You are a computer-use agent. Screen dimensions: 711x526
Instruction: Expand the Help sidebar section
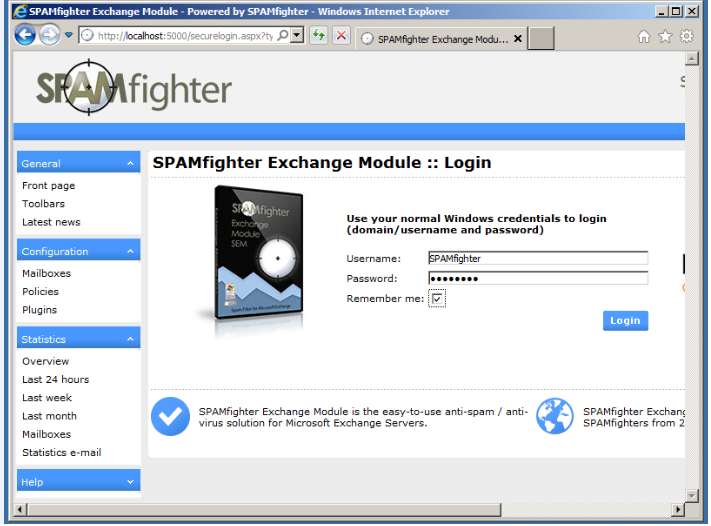point(131,483)
